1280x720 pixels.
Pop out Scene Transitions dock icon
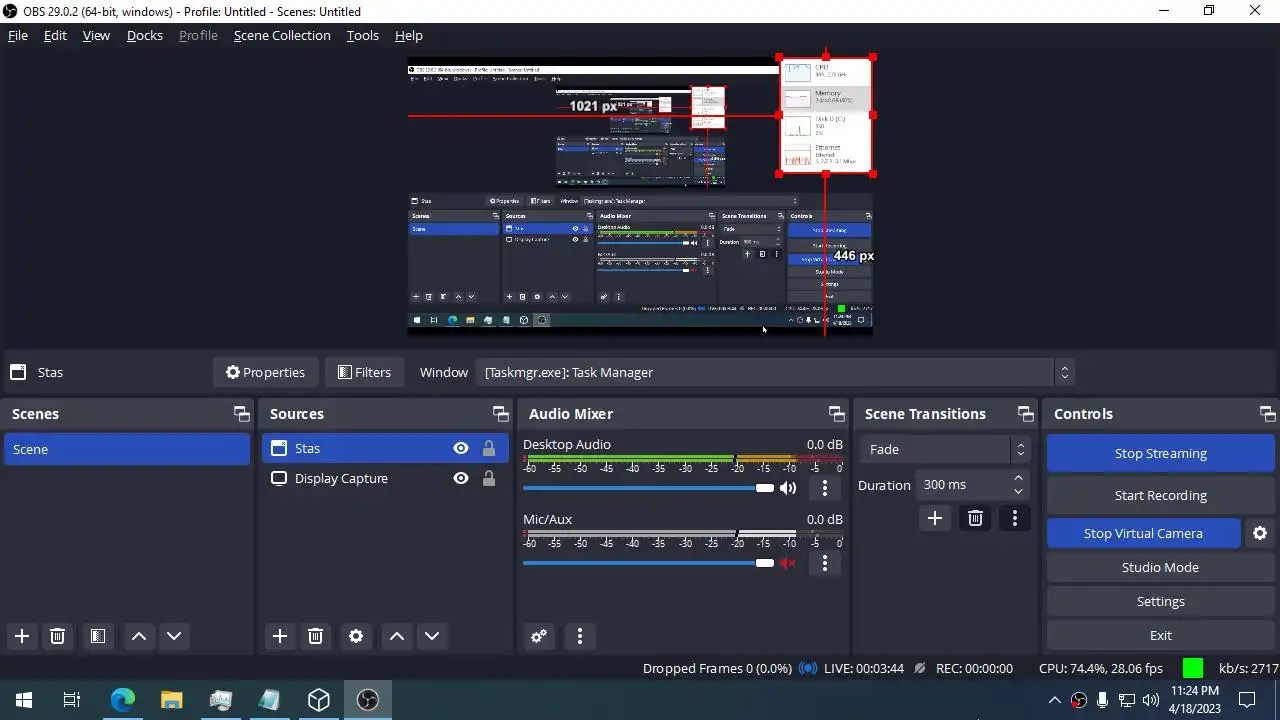(x=1025, y=414)
